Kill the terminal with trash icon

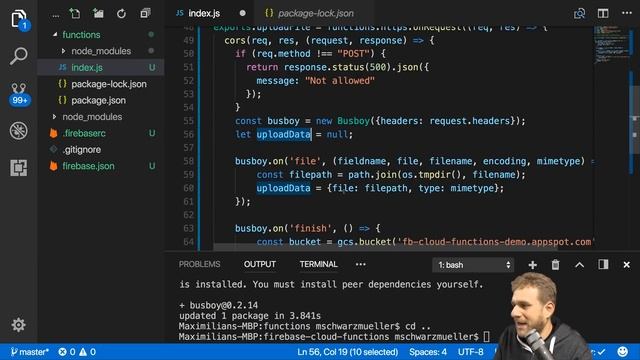[556, 265]
